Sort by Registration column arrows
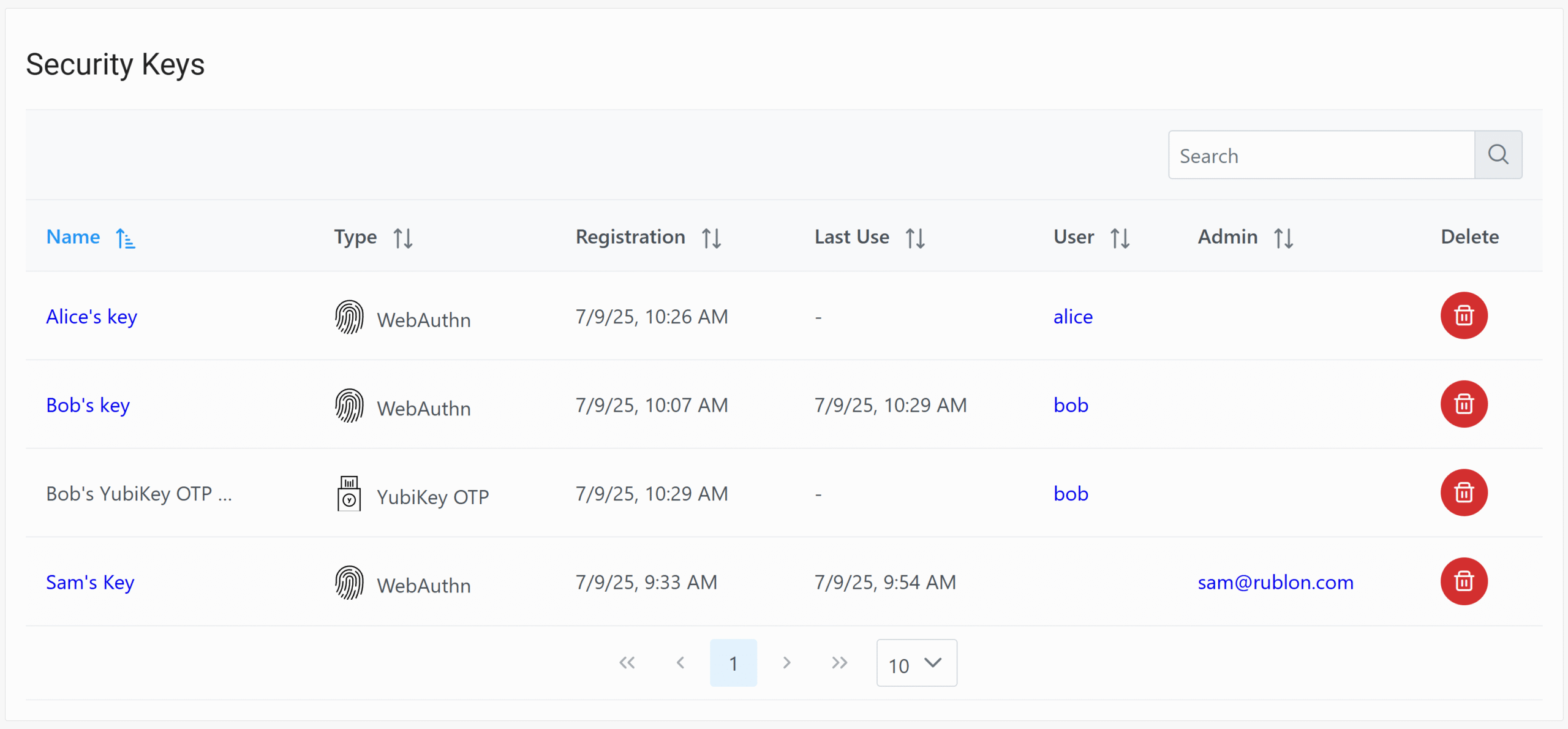 (x=711, y=238)
